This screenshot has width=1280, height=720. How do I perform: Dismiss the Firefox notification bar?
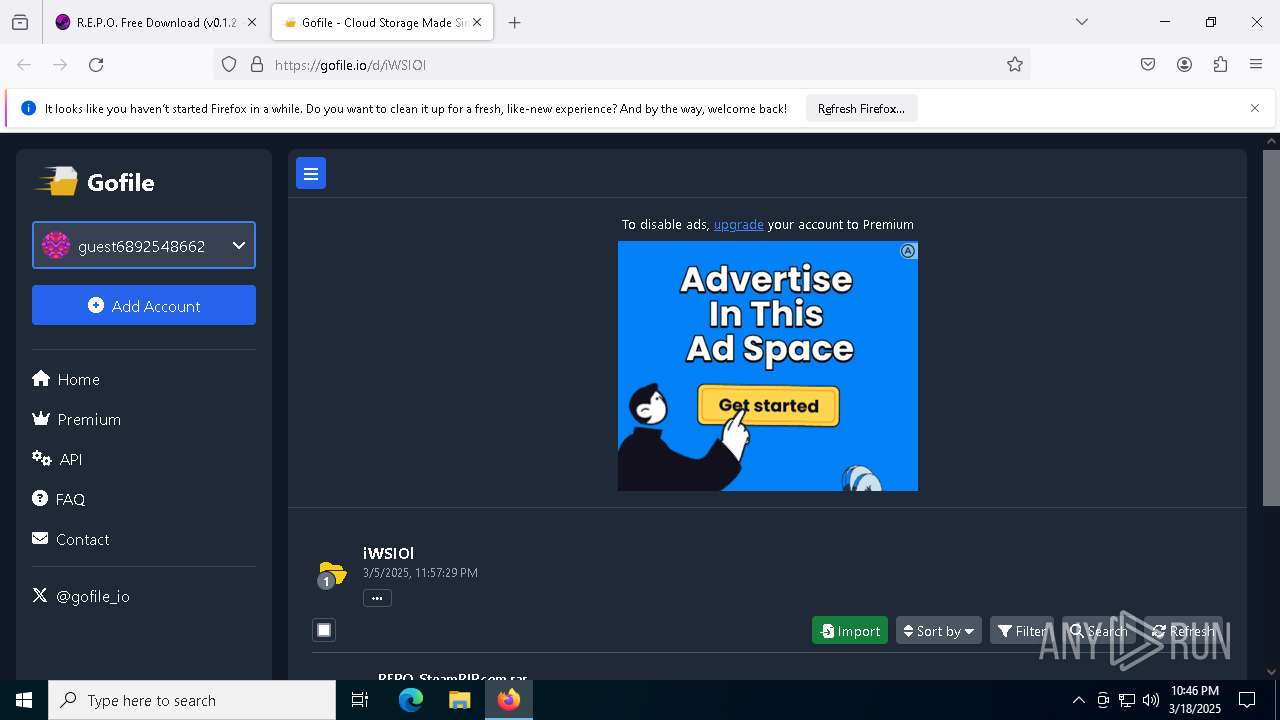click(x=1255, y=108)
